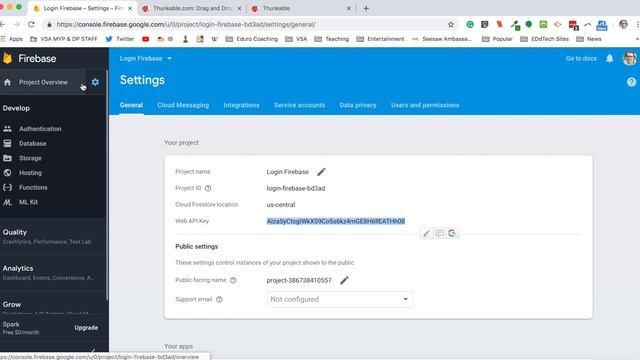Image resolution: width=640 pixels, height=360 pixels.
Task: Click the Google search popup icon
Action: click(452, 233)
